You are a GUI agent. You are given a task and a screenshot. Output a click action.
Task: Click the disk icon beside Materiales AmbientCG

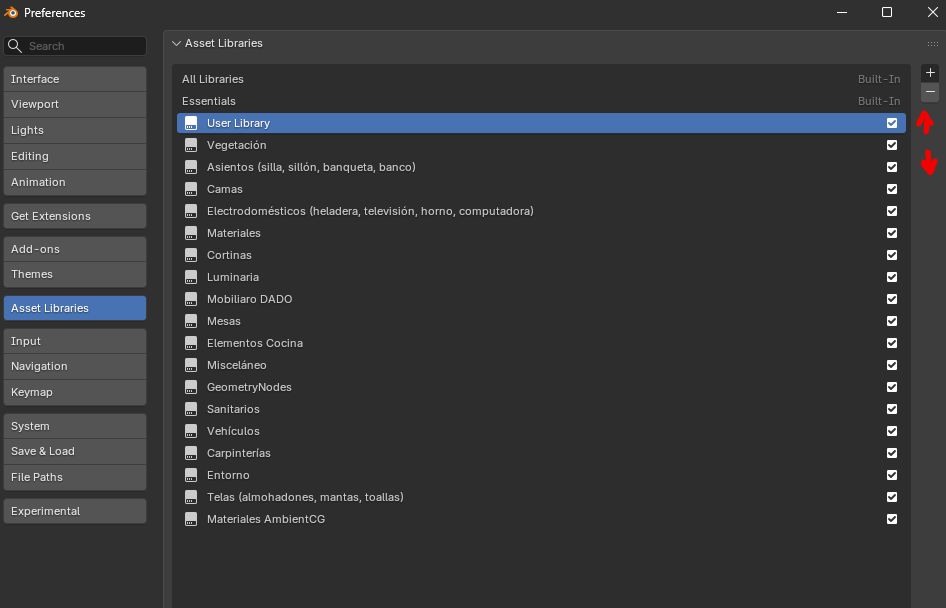click(191, 519)
